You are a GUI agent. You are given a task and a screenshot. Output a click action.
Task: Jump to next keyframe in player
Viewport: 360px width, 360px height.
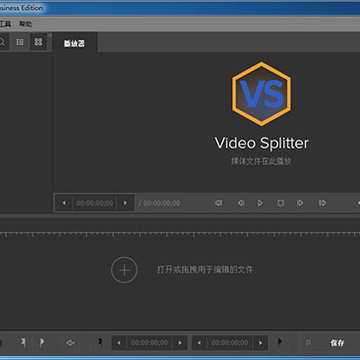pos(322,203)
